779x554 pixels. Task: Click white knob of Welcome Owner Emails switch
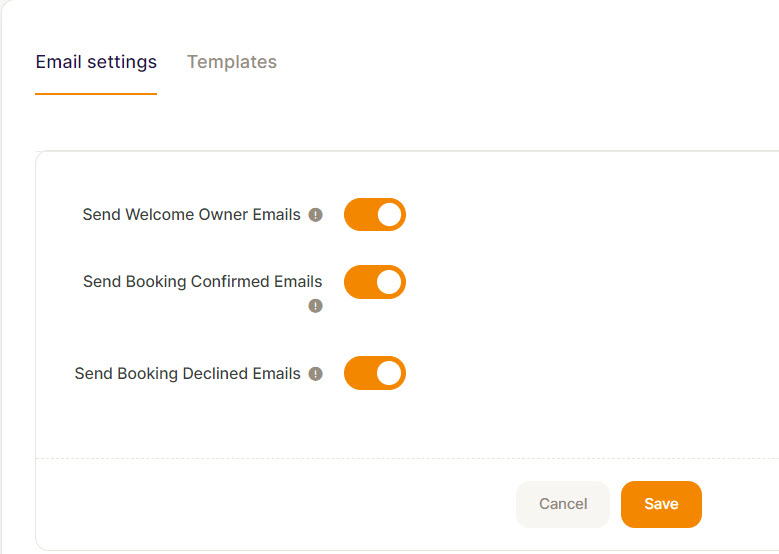pyautogui.click(x=390, y=215)
